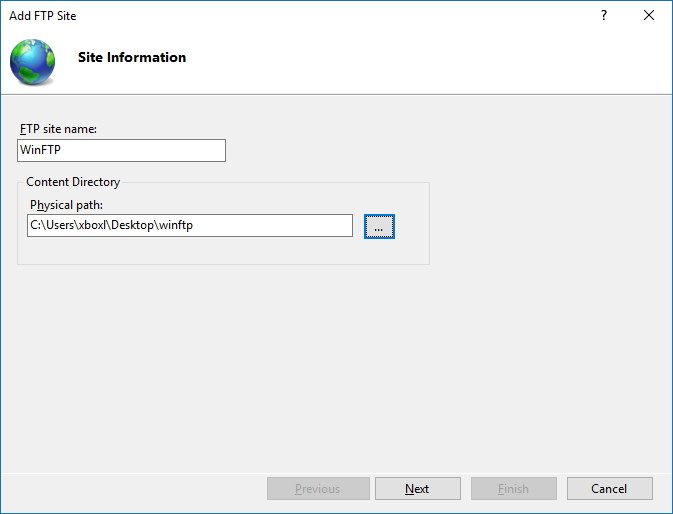
Task: Select the 'Physical path:' label
Action: click(67, 205)
